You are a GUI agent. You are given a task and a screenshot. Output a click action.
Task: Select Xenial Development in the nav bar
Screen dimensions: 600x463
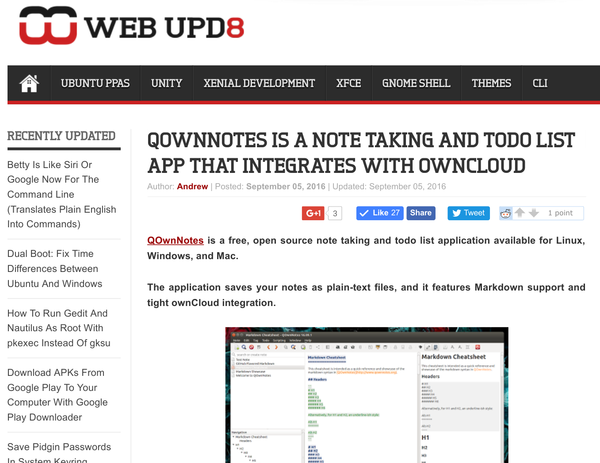click(259, 83)
